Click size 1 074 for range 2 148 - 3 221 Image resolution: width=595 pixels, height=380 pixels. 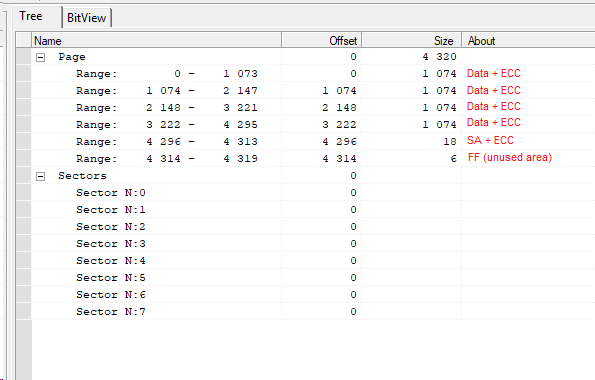point(439,108)
